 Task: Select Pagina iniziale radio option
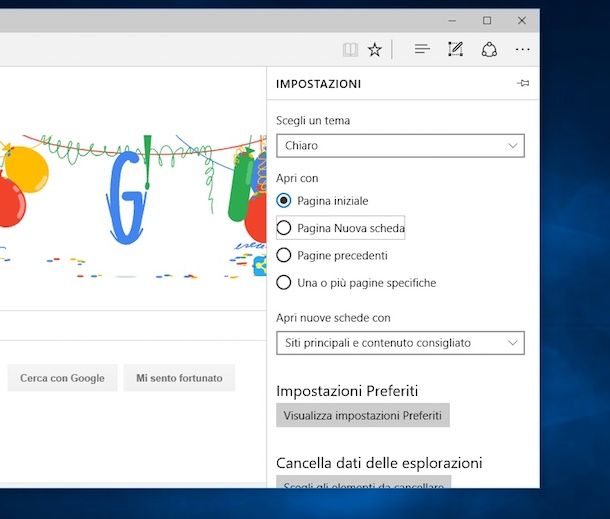coord(322,201)
